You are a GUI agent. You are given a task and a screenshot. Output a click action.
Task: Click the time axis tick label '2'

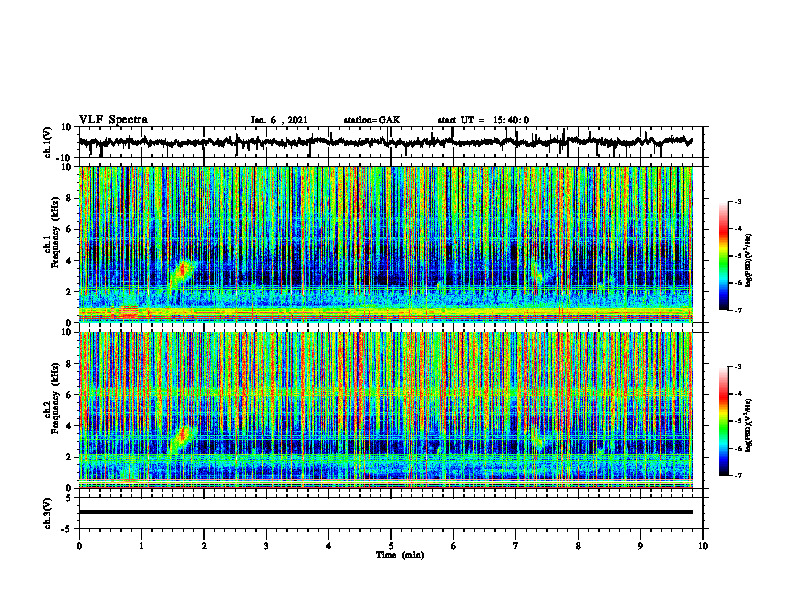point(204,546)
